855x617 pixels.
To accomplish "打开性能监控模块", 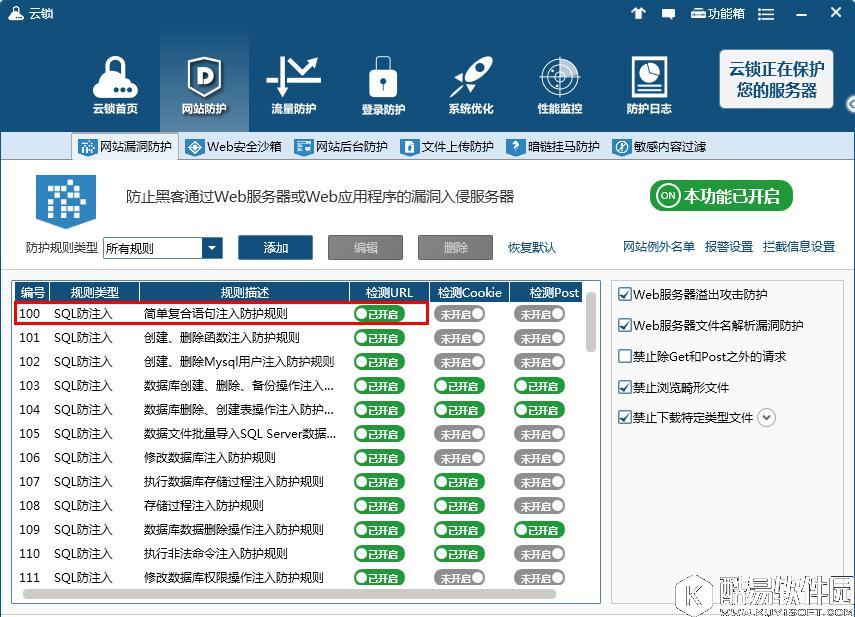I will [558, 85].
